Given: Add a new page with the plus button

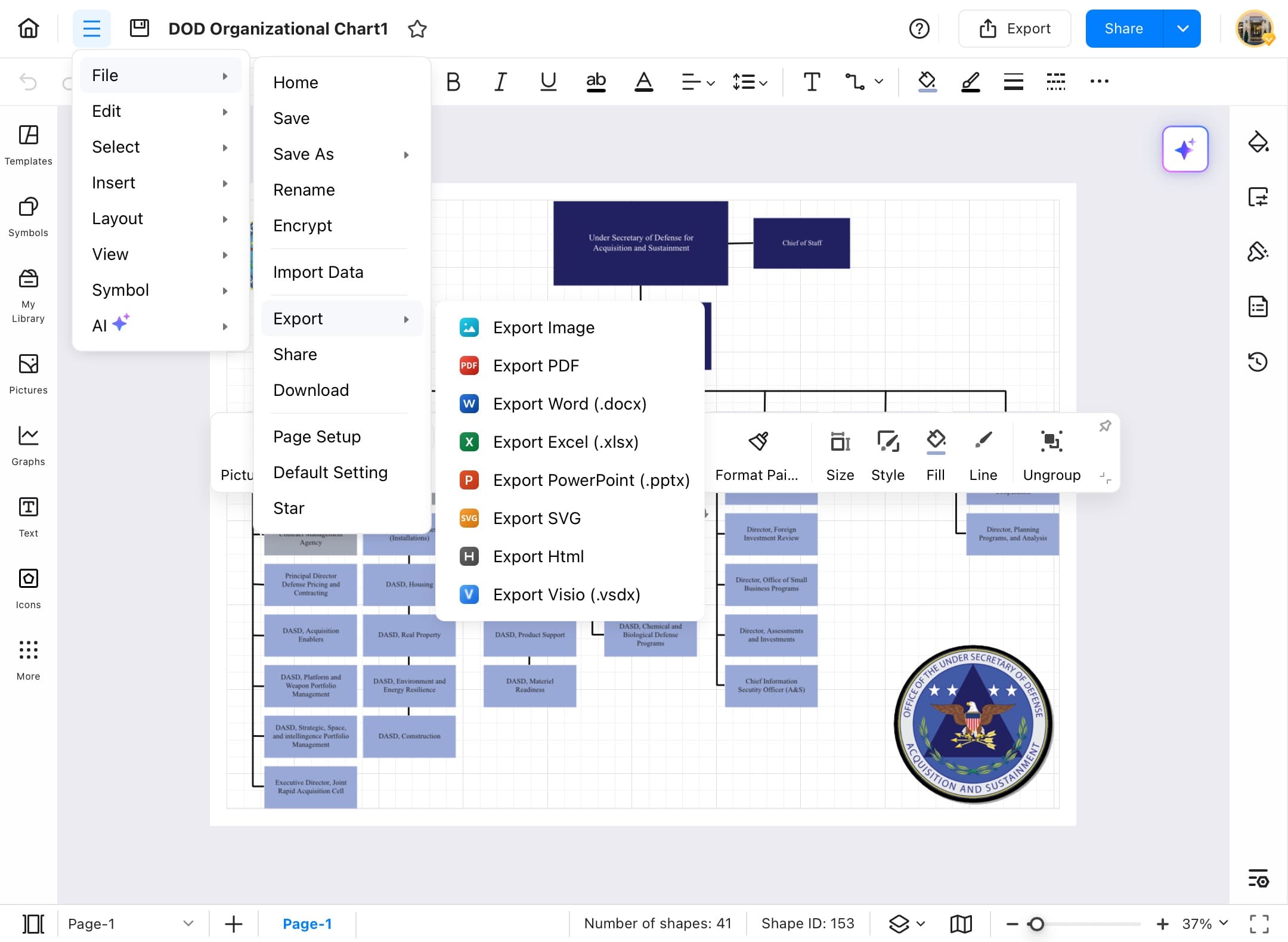Looking at the screenshot, I should 233,924.
